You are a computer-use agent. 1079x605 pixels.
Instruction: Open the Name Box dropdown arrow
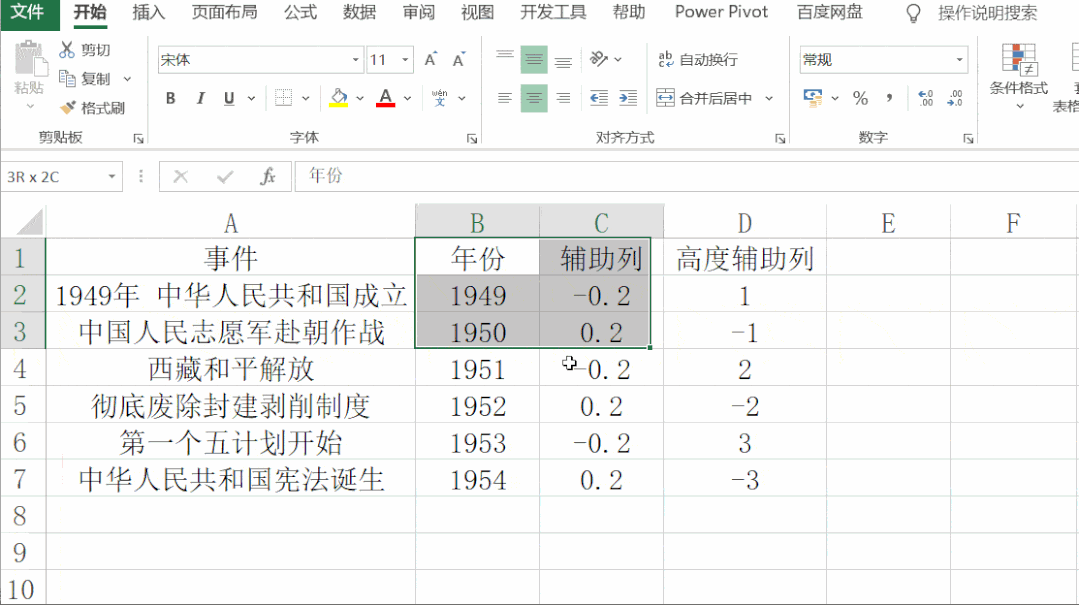[111, 177]
